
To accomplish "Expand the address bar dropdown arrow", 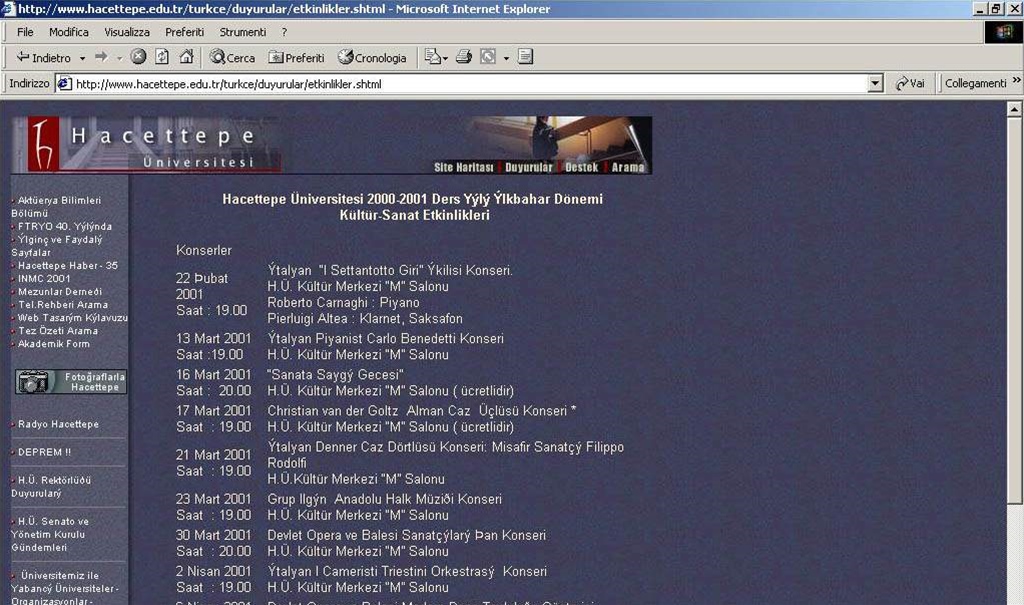I will (876, 84).
